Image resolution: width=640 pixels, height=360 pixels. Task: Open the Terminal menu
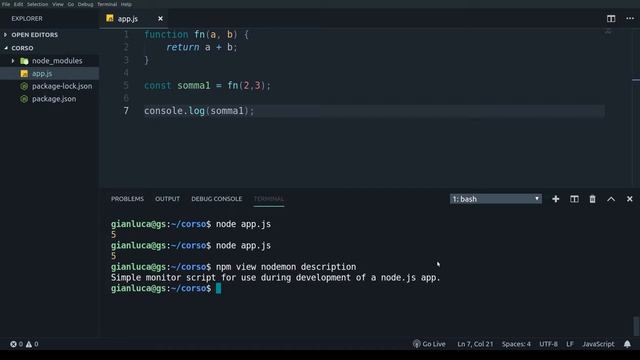[x=107, y=4]
